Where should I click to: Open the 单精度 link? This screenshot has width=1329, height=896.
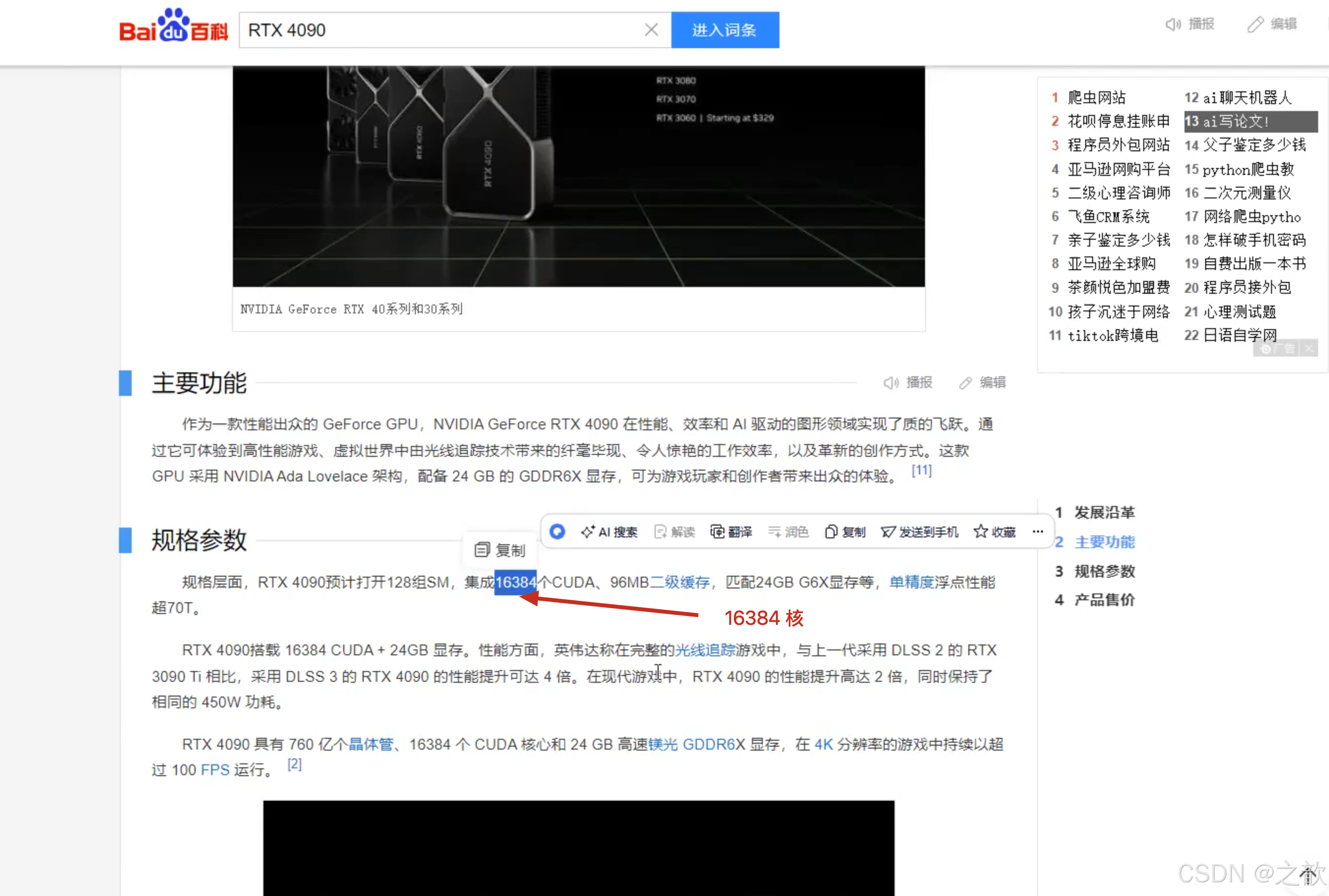912,582
